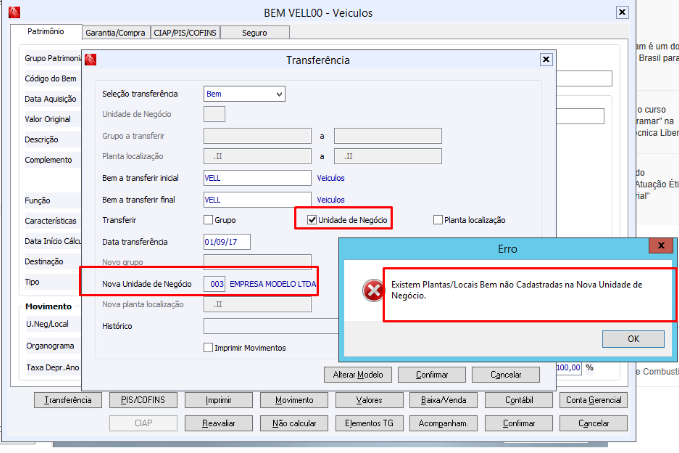The image size is (679, 453).
Task: Open the Movimento button
Action: click(294, 400)
